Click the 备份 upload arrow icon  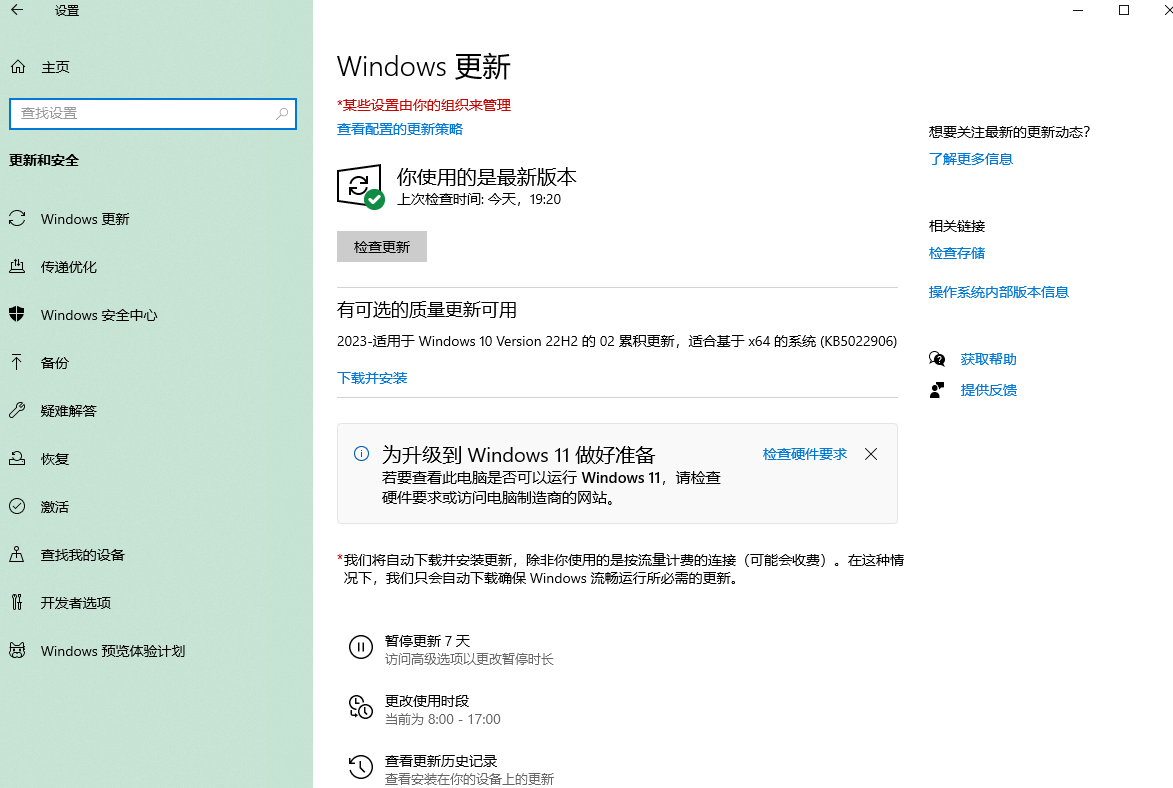click(x=17, y=362)
